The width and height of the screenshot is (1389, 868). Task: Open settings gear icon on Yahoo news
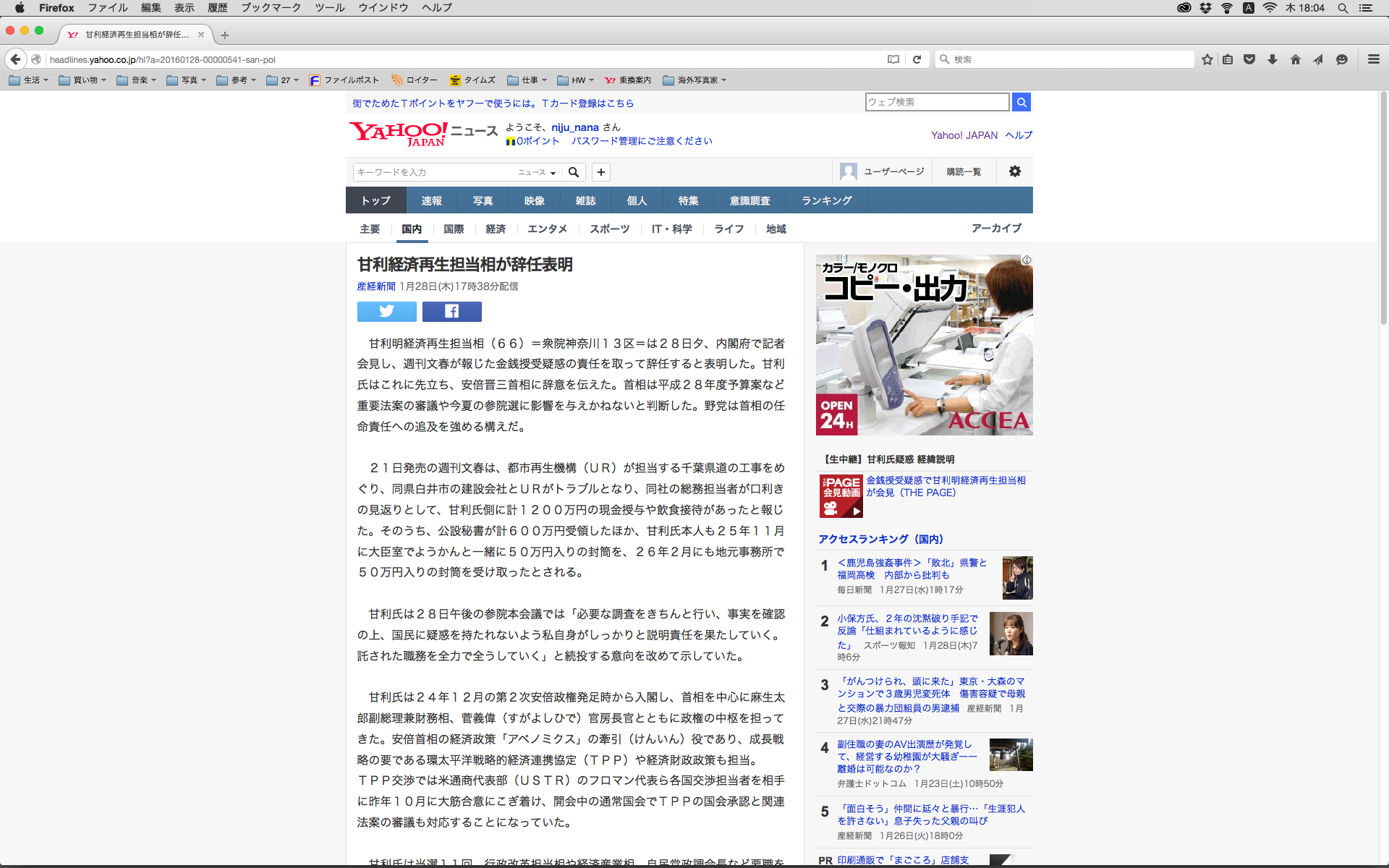pyautogui.click(x=1014, y=171)
